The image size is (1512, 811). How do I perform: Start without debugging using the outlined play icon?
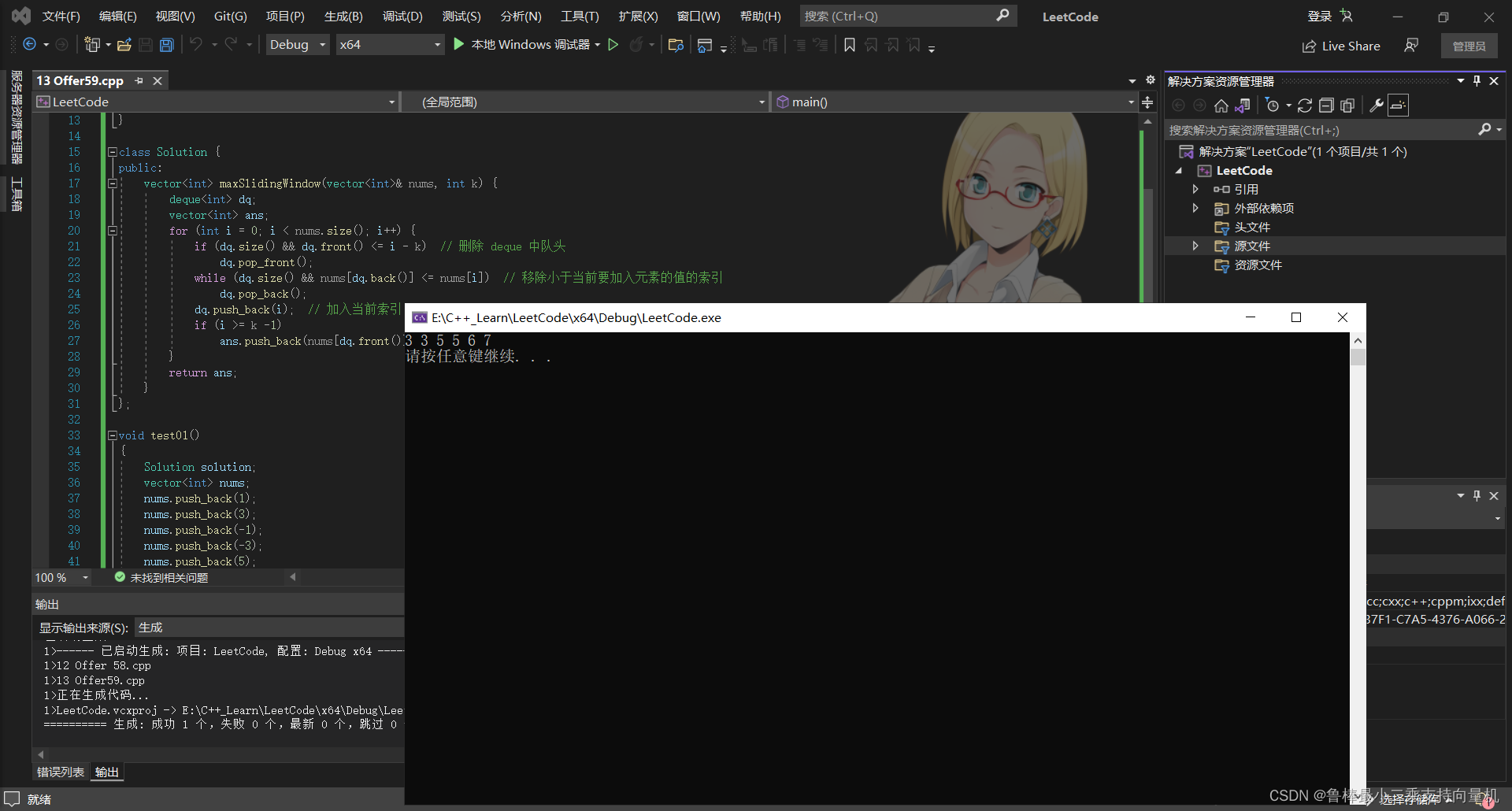613,45
